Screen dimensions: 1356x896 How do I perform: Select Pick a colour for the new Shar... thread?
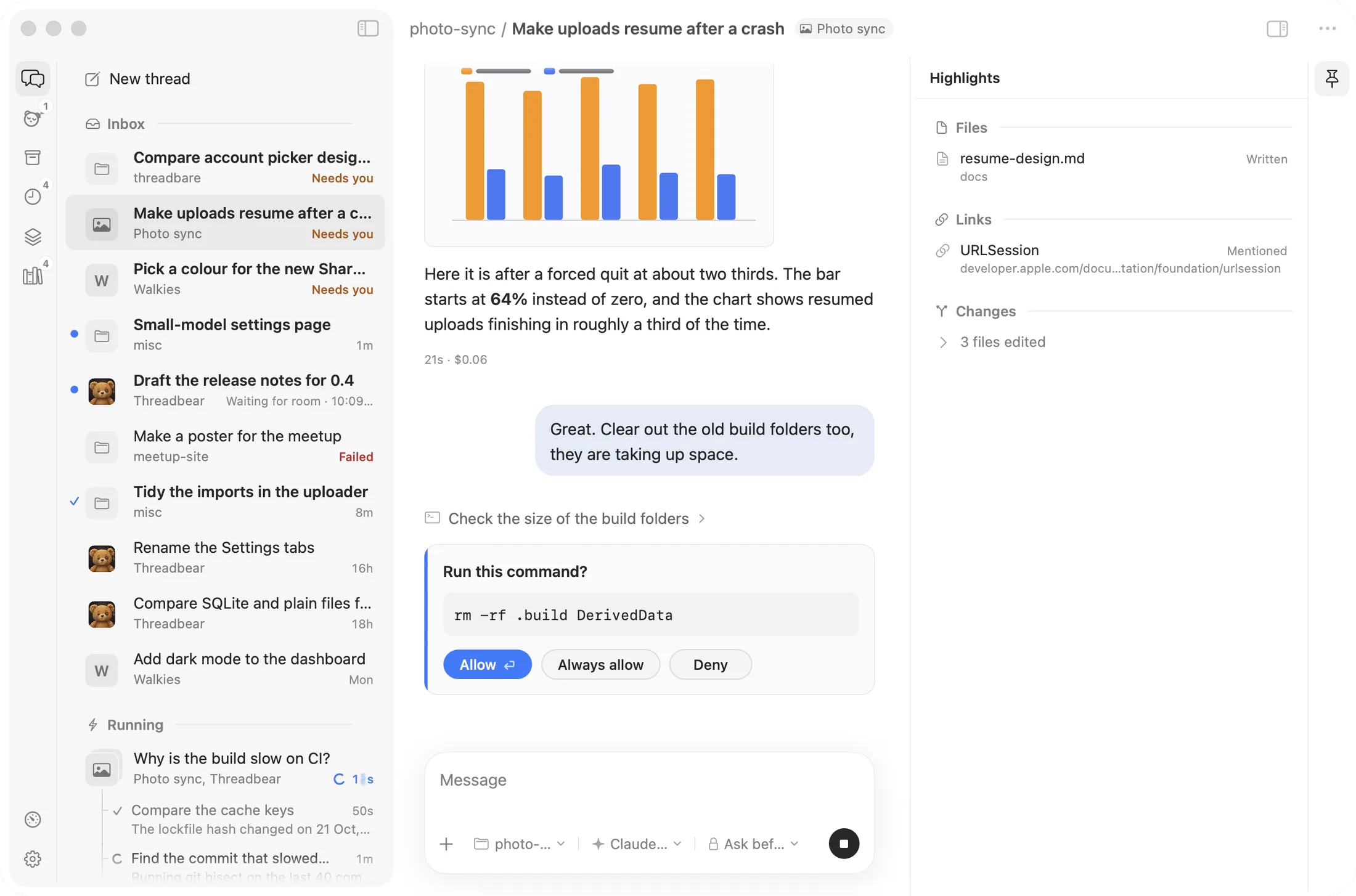(x=226, y=279)
